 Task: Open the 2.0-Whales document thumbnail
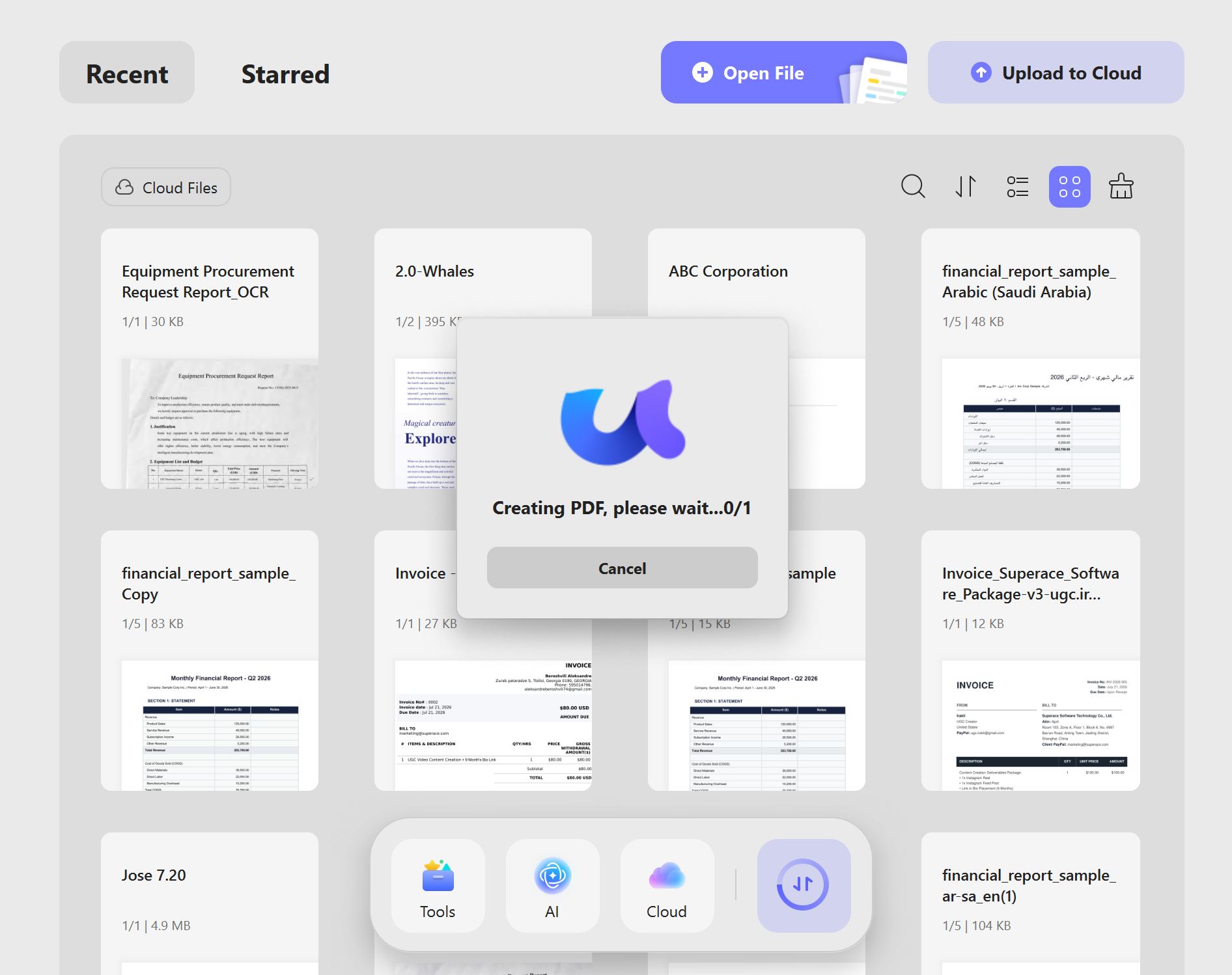pyautogui.click(x=426, y=423)
